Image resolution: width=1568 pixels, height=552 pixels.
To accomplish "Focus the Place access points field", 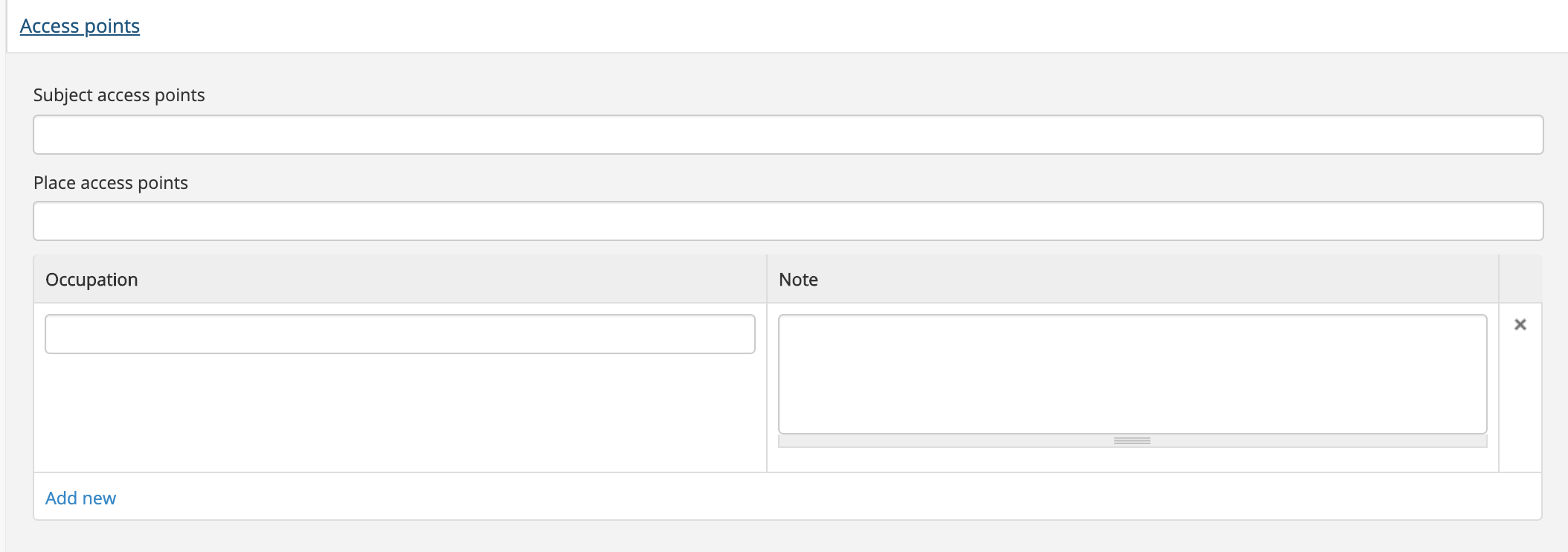I will pos(788,221).
